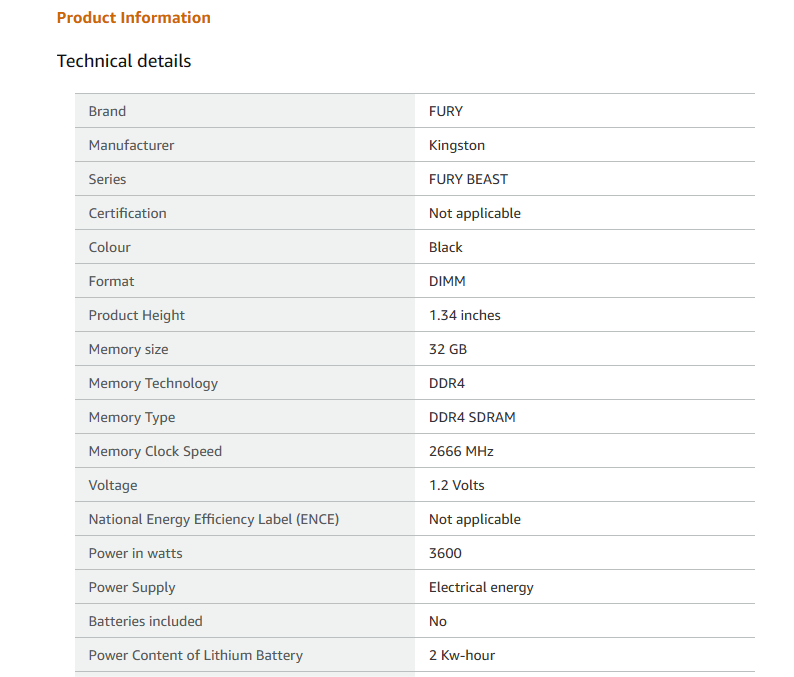Select the FURY BEAST series value

coord(468,179)
